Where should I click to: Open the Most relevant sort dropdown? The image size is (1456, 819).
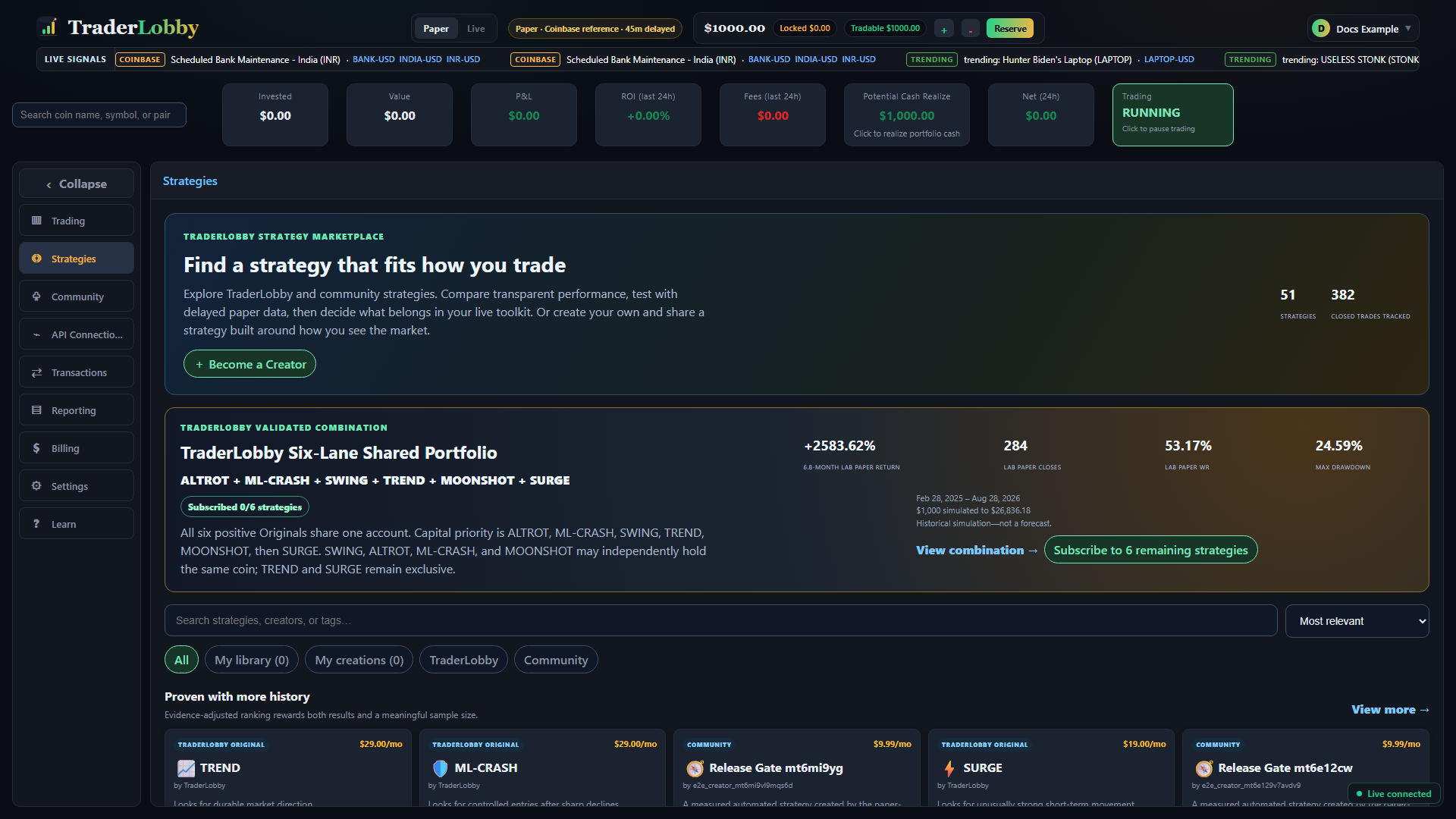(x=1357, y=621)
